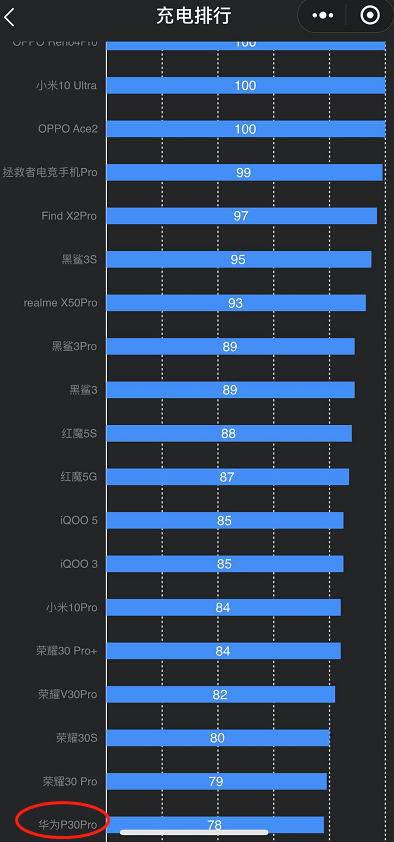
Task: Close mini program via circle icon
Action: click(x=370, y=16)
